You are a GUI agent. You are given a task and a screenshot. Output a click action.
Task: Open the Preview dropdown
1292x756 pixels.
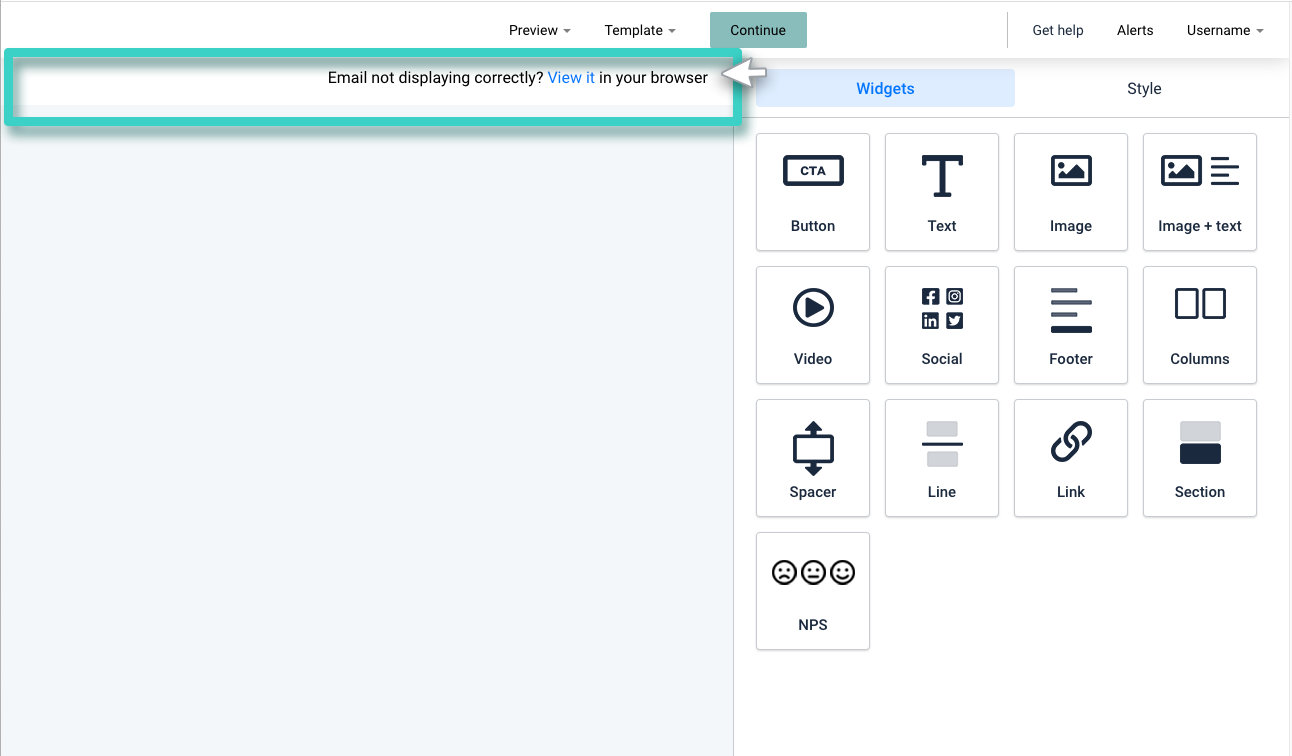540,30
